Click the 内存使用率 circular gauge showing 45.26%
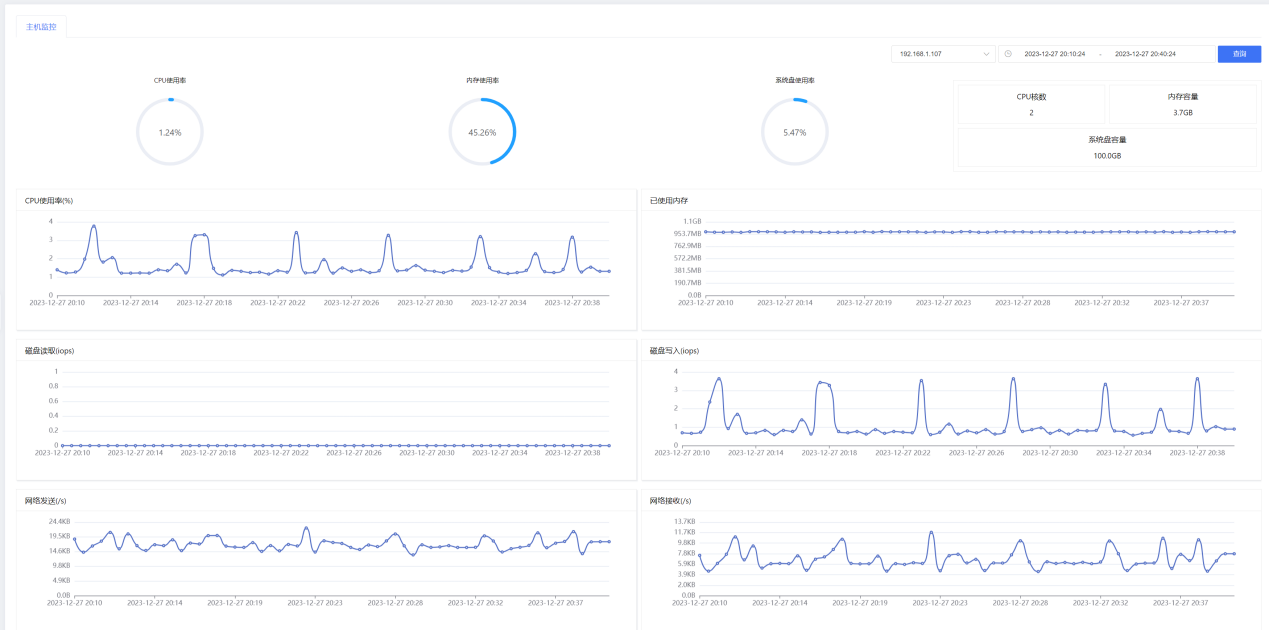 (482, 132)
